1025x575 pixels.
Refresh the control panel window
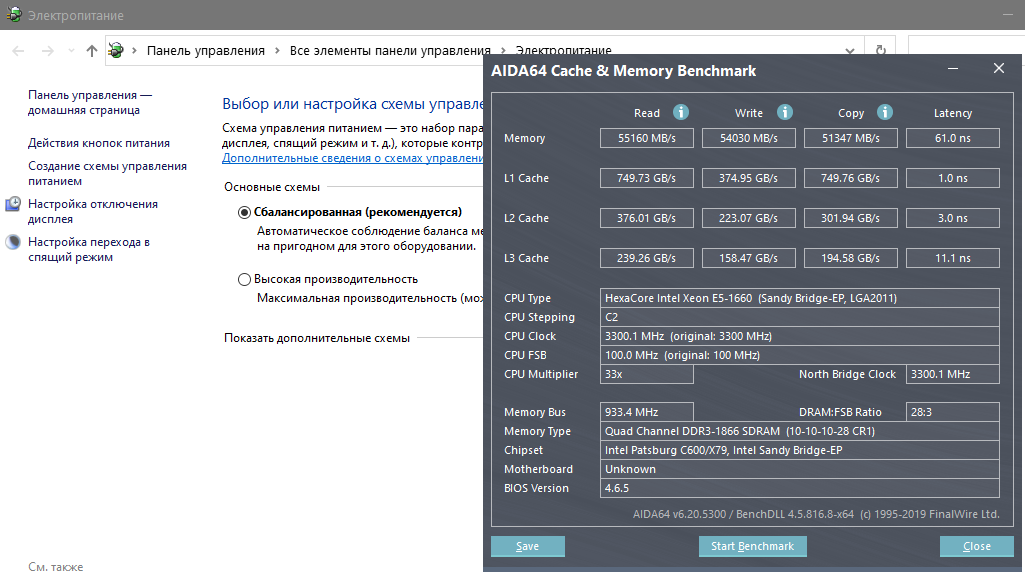coord(881,50)
